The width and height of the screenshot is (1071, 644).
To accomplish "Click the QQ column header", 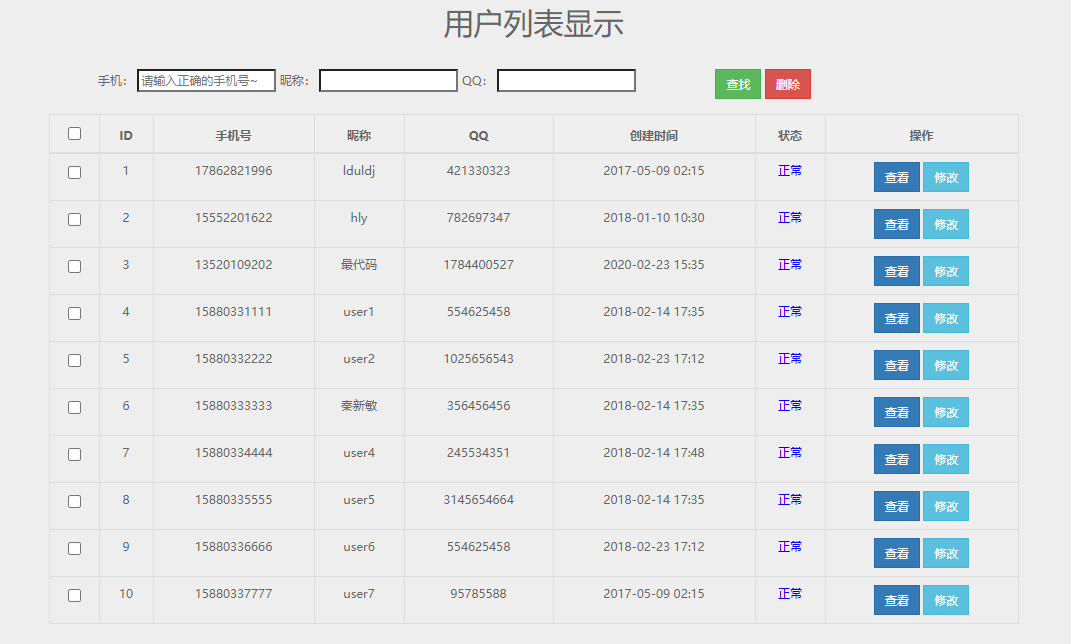I will (x=478, y=136).
